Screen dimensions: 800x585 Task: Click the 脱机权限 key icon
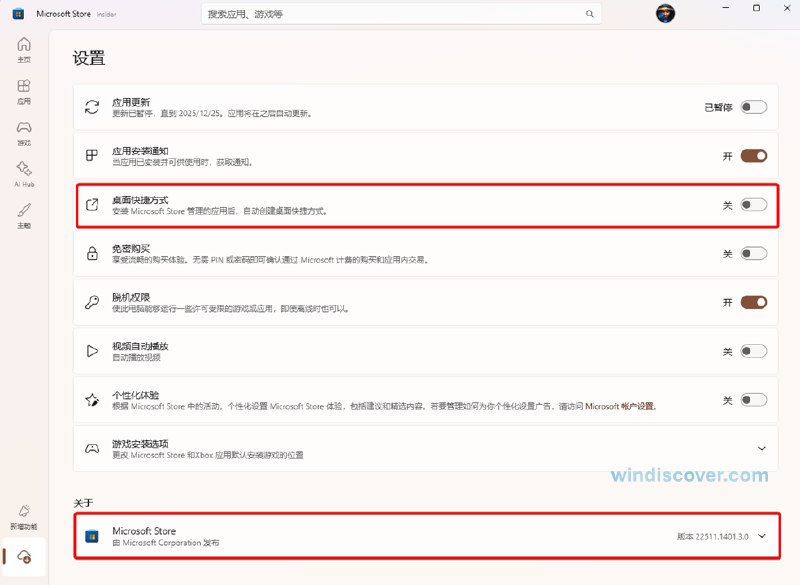92,302
